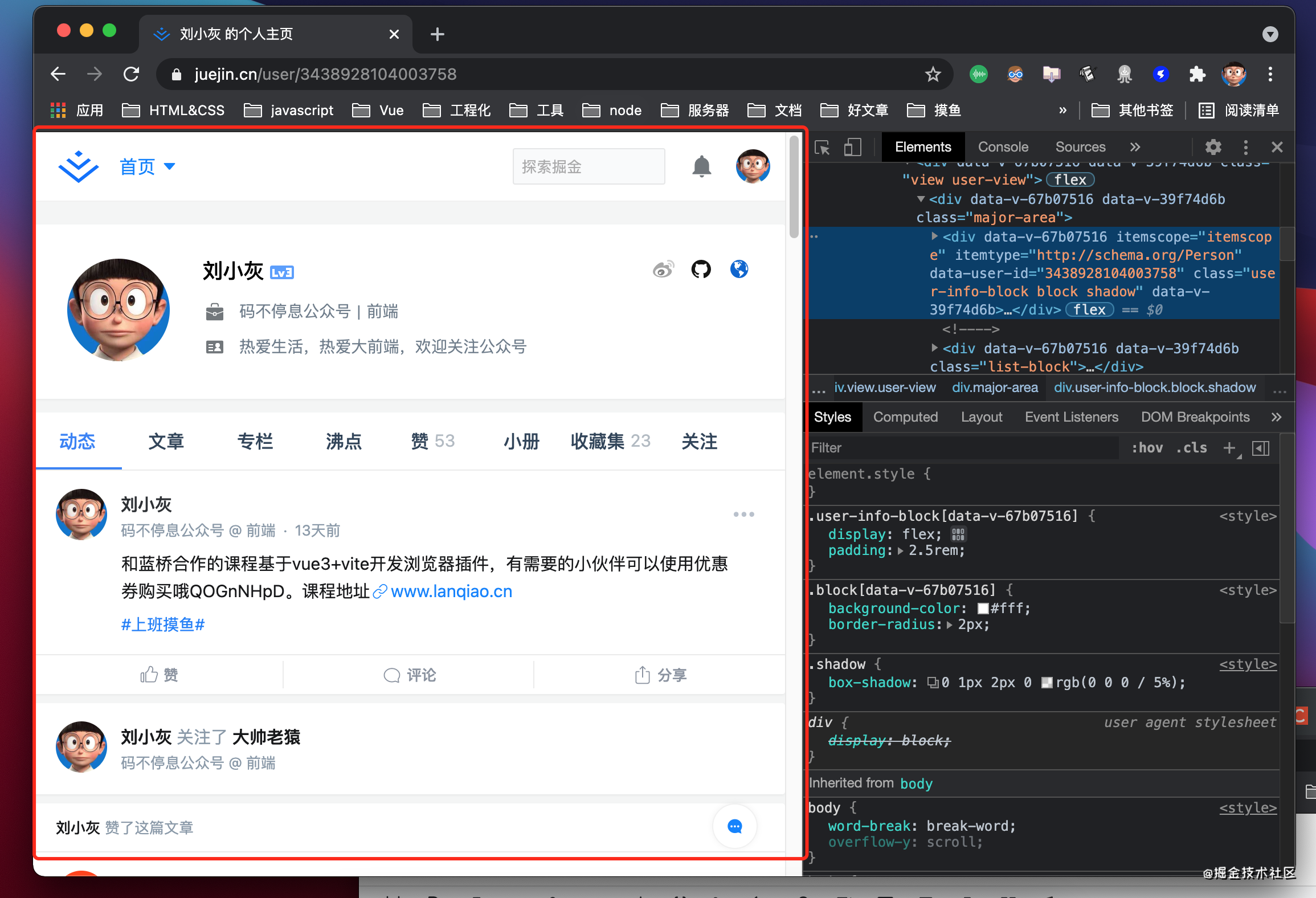
Task: Open the Weibo profile icon
Action: [x=663, y=269]
